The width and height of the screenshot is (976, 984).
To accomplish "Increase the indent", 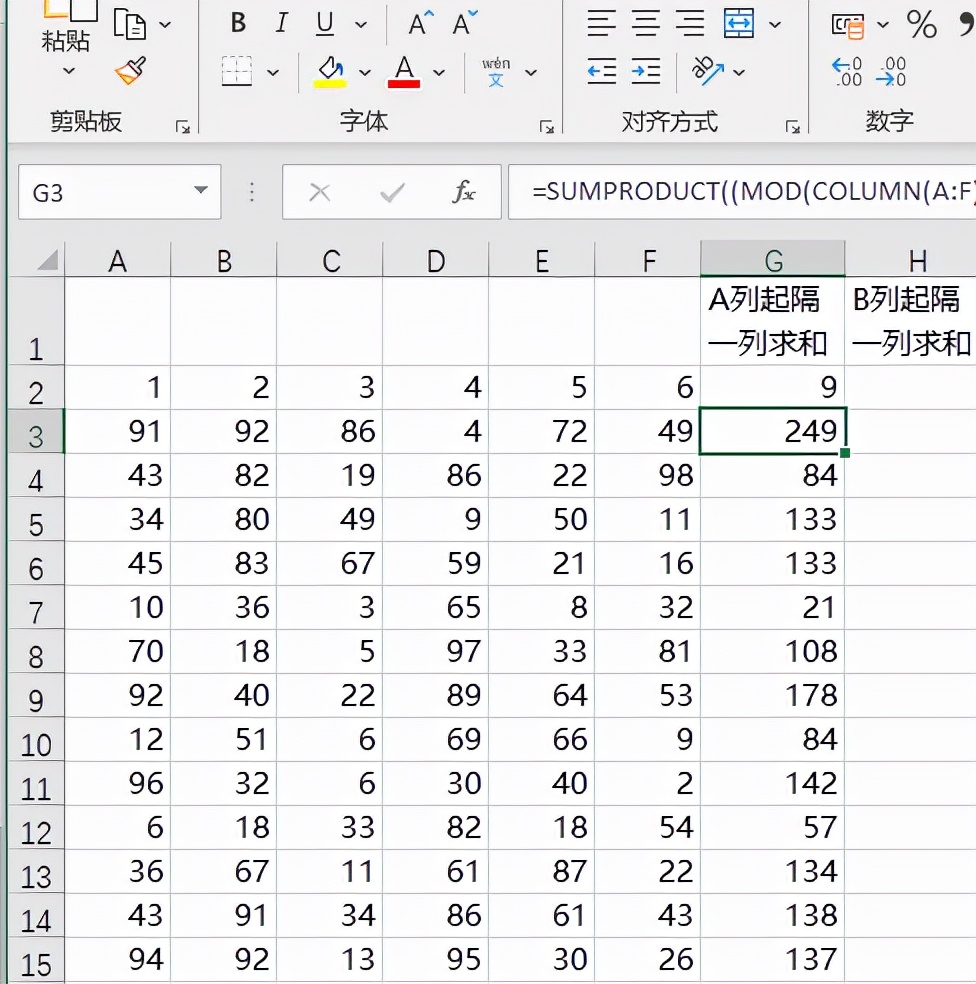I will (646, 71).
